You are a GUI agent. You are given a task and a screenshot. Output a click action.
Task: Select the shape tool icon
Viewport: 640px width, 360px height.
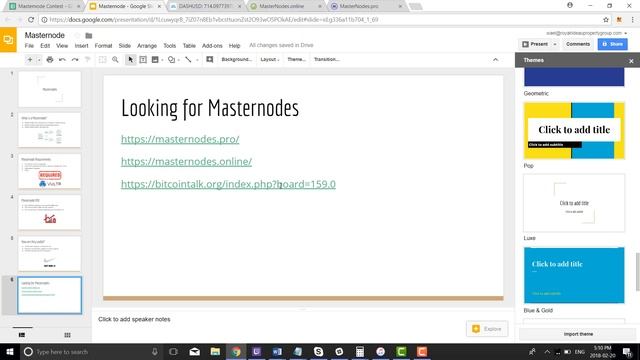coord(172,60)
